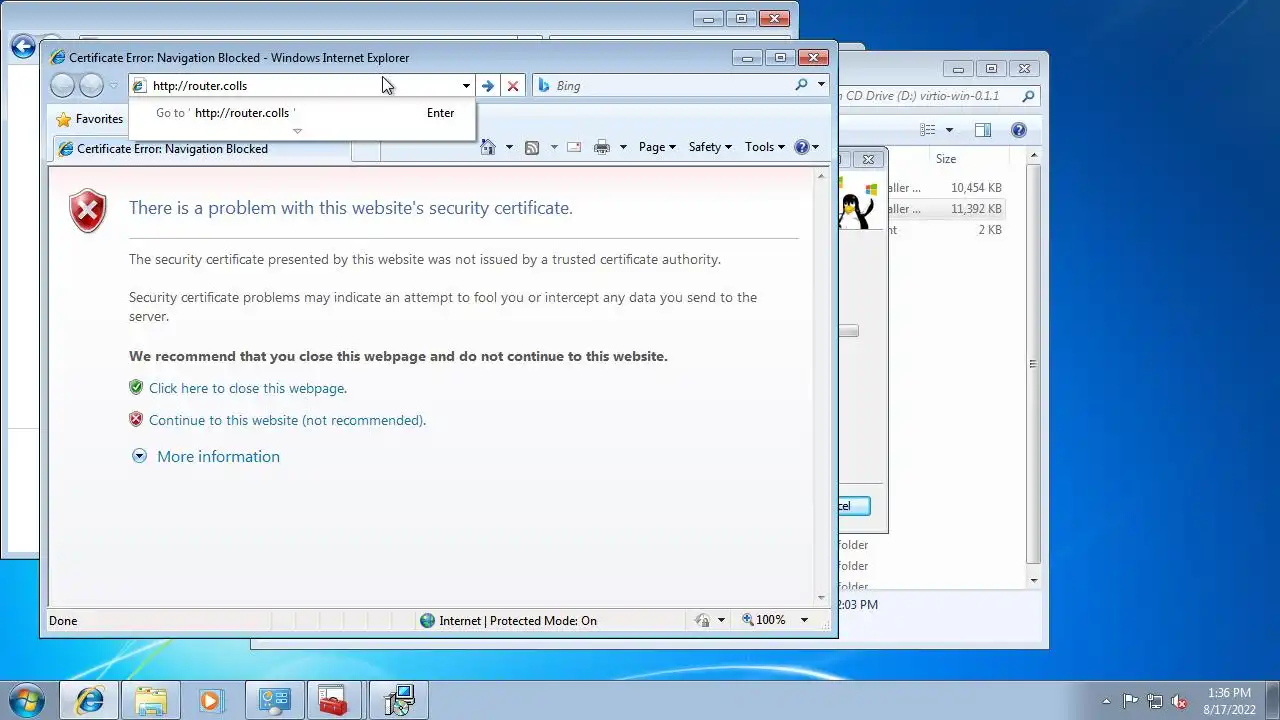
Task: Select the Certificate Error: Navigation Blocked tab
Action: coord(201,149)
